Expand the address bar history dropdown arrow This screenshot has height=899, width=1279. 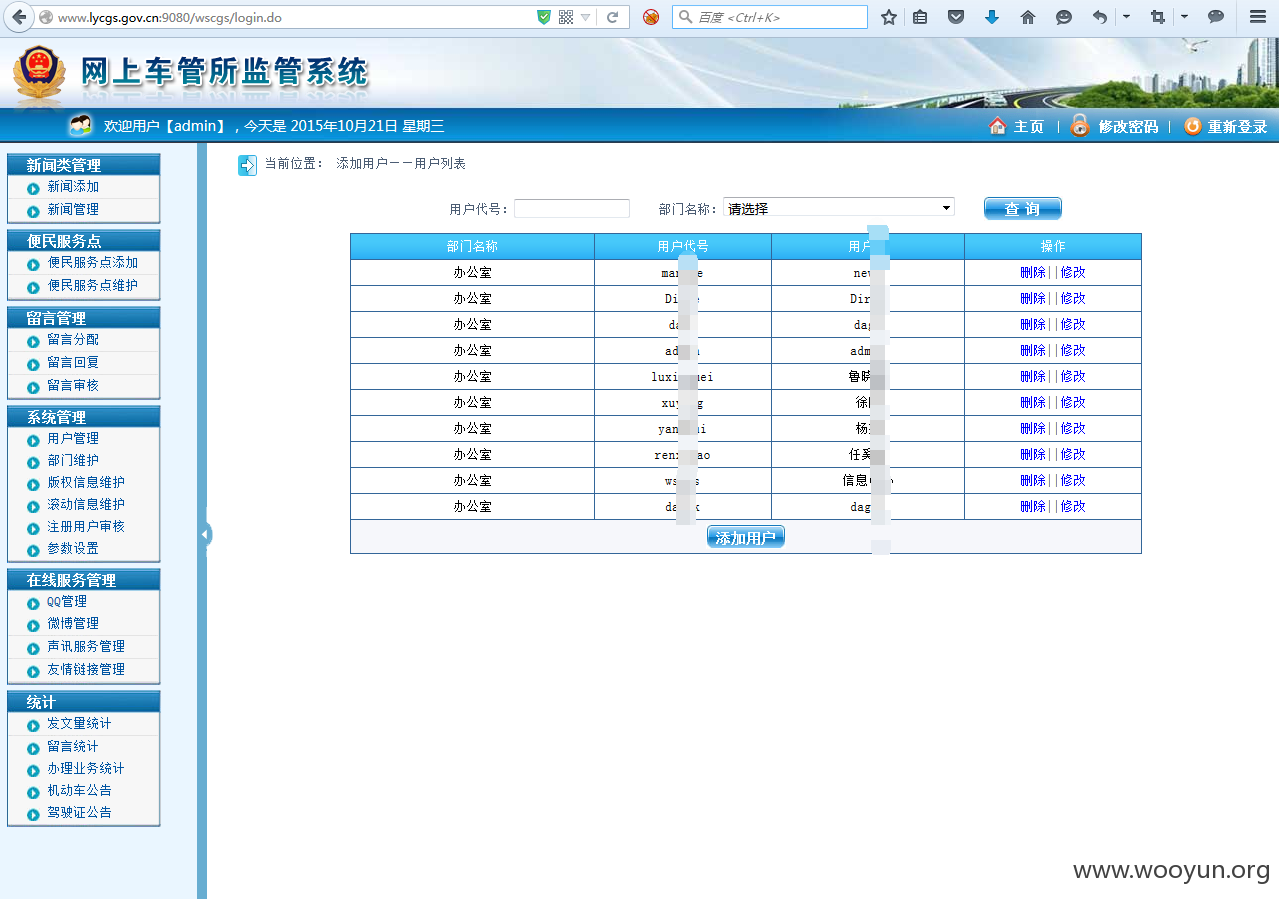pos(586,17)
